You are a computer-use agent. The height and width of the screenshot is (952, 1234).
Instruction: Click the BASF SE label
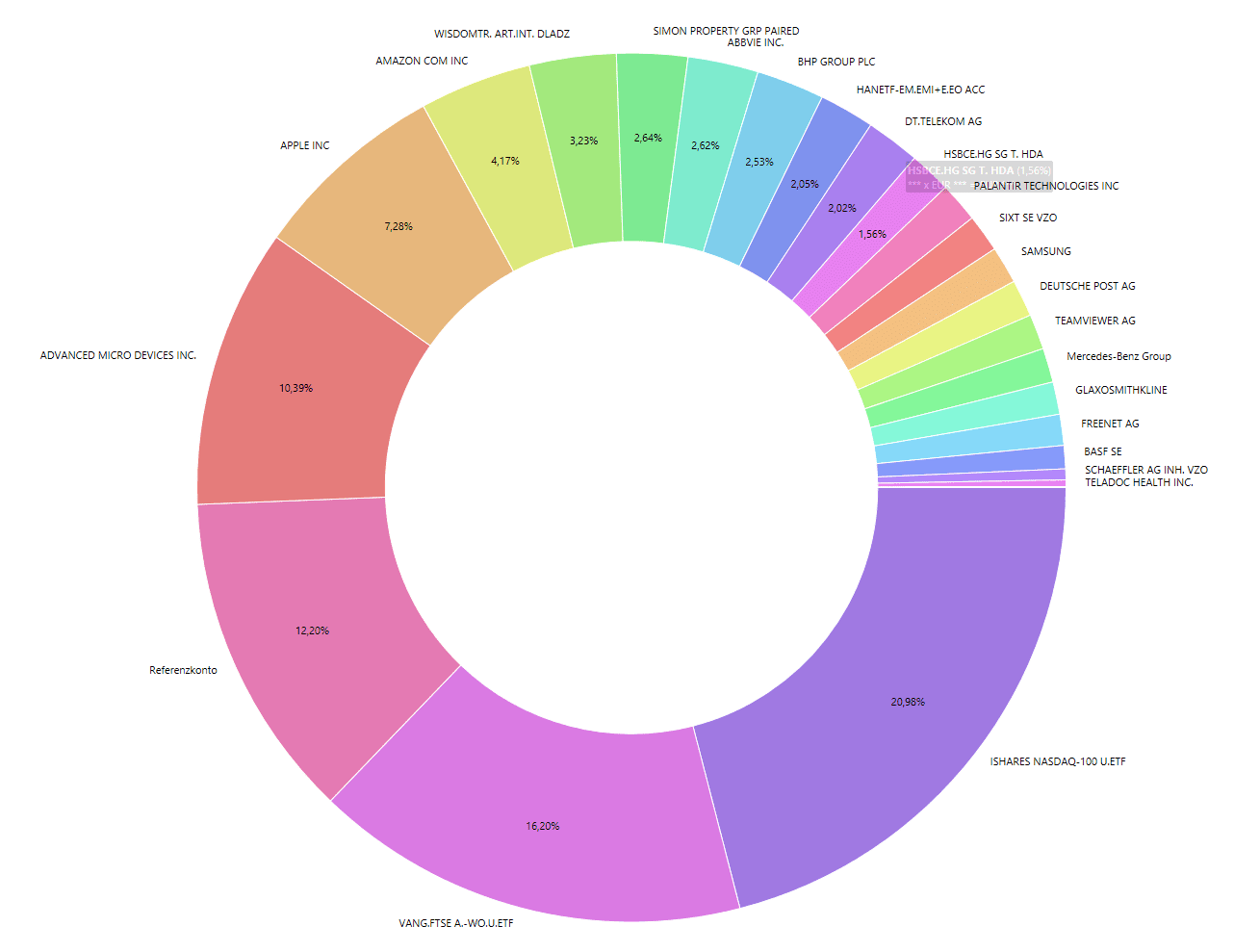click(x=1103, y=451)
